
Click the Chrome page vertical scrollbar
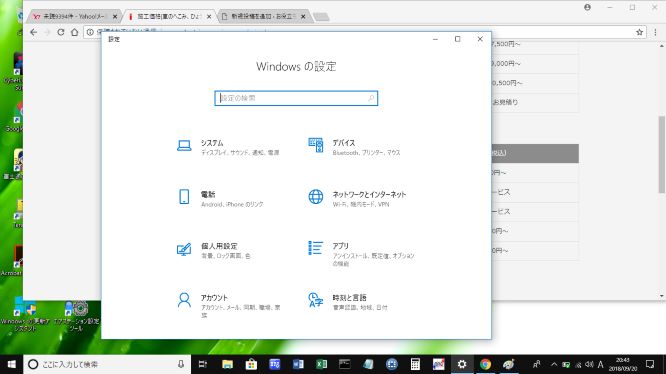[x=662, y=154]
